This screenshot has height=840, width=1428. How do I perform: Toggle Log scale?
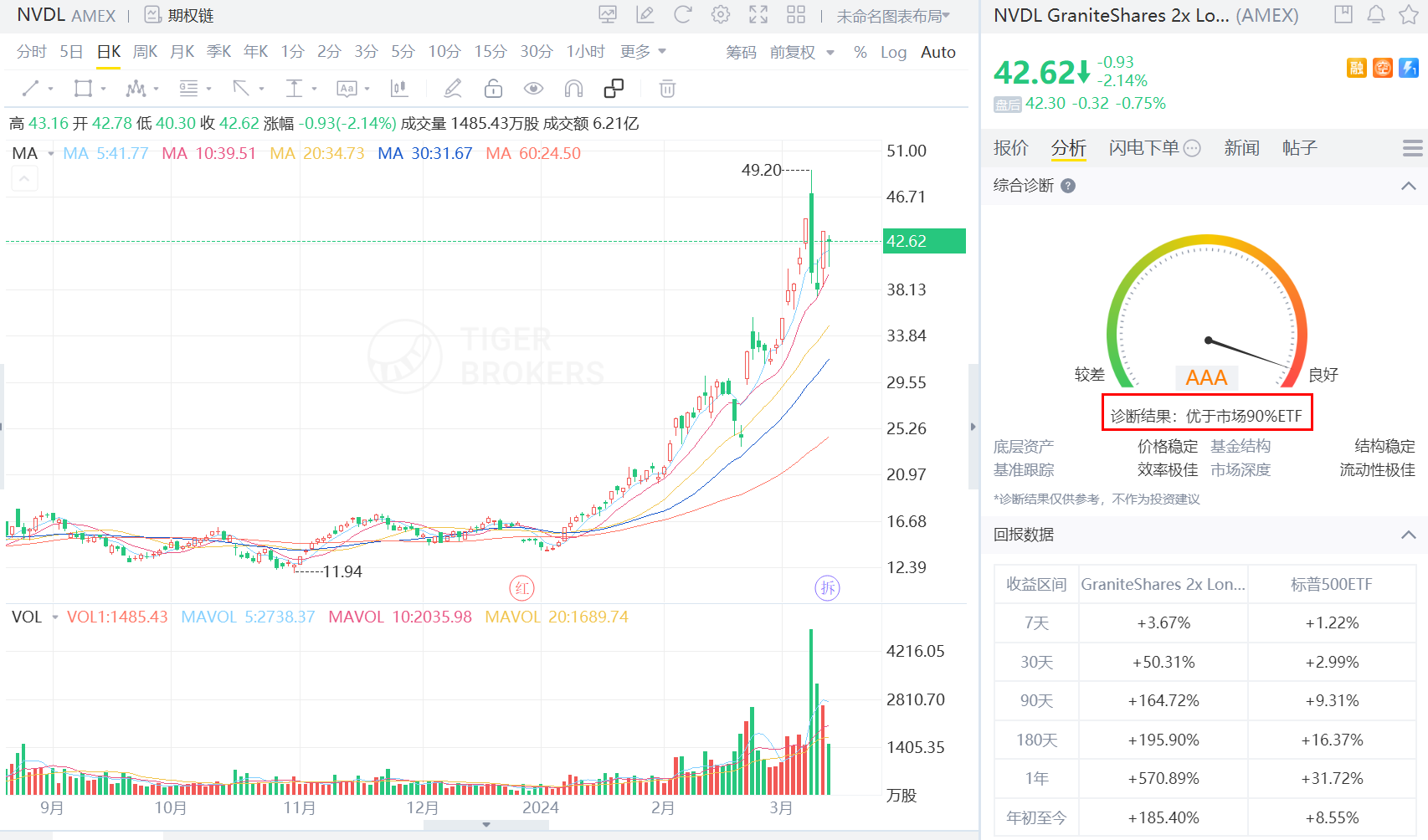click(x=893, y=53)
